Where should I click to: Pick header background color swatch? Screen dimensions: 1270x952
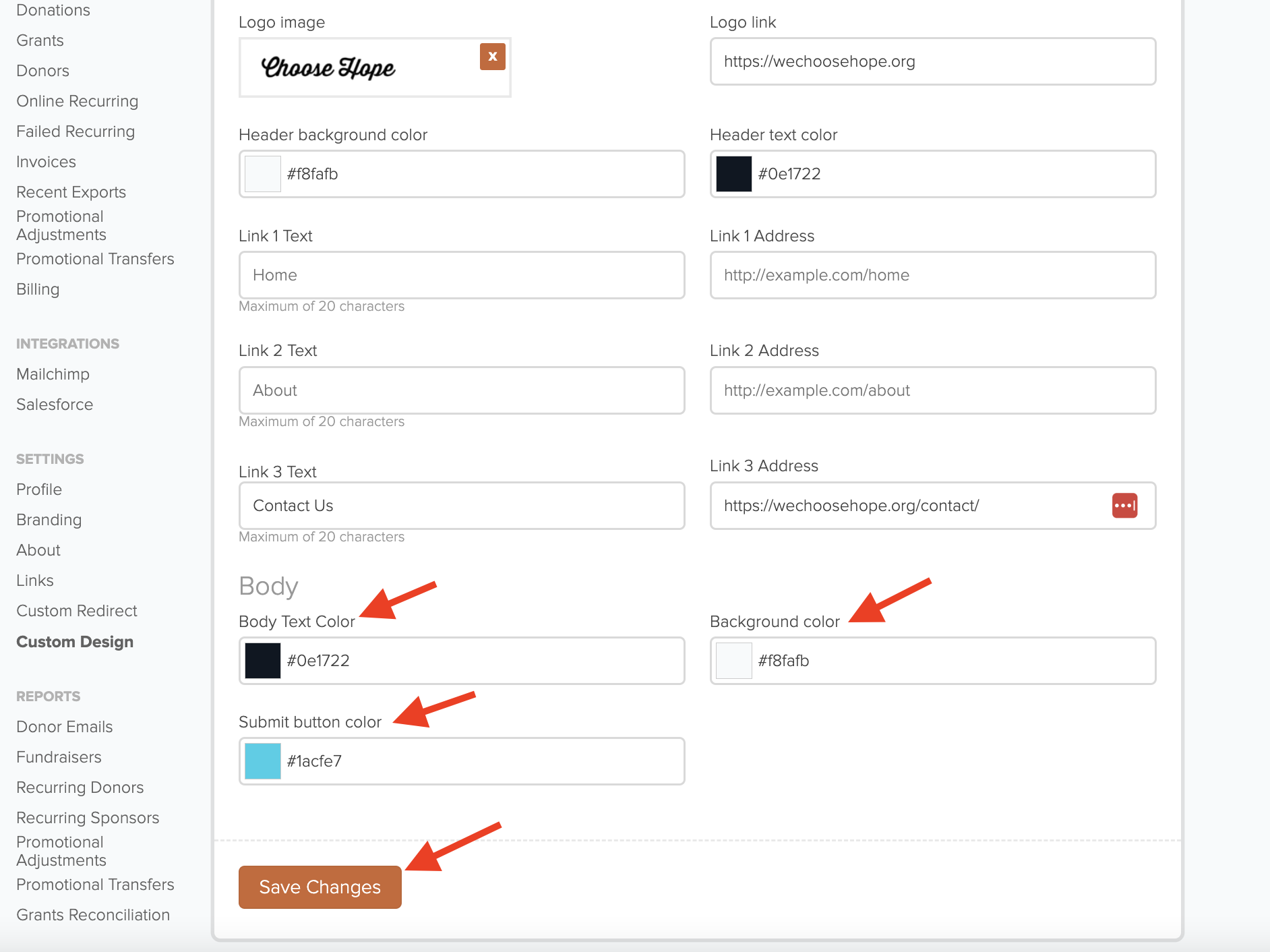tap(263, 174)
